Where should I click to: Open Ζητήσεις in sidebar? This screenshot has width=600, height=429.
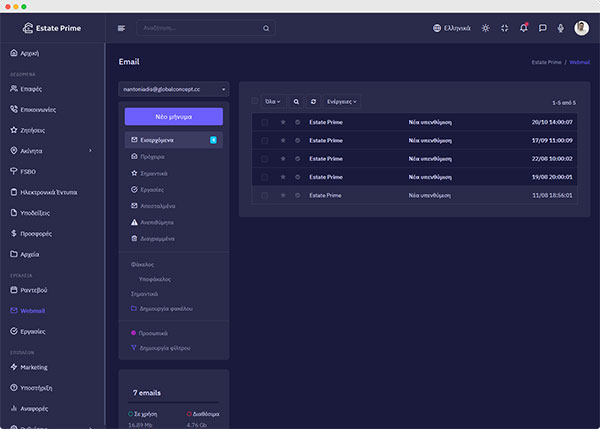[x=27, y=130]
